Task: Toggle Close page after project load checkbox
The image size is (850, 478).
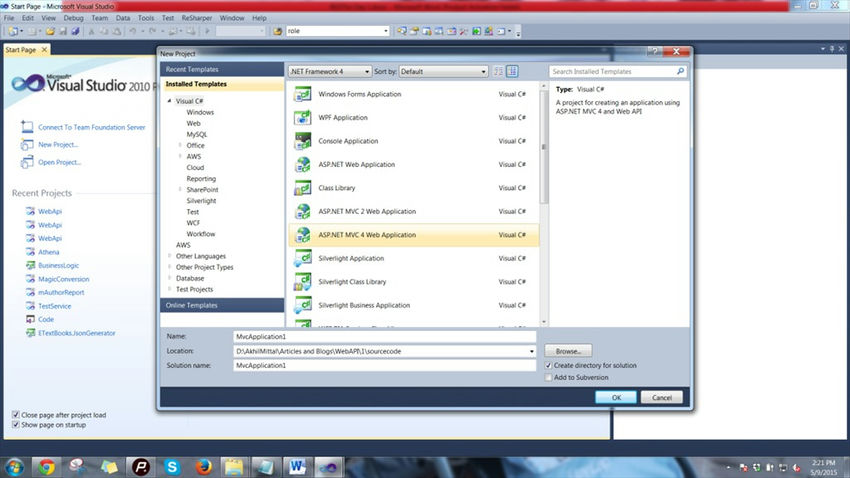Action: [x=16, y=415]
